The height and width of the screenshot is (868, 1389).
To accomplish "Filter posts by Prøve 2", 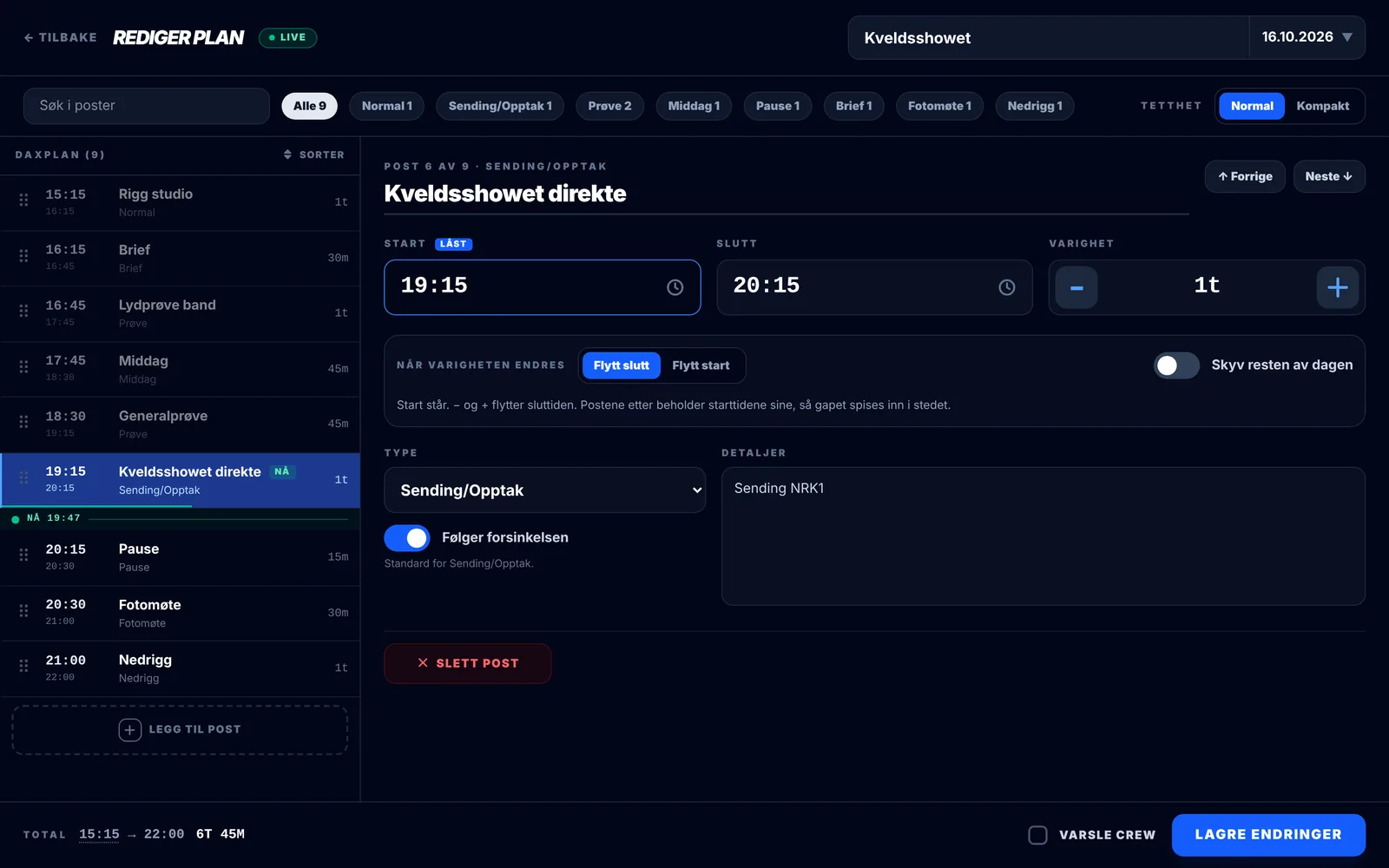I will pos(609,106).
